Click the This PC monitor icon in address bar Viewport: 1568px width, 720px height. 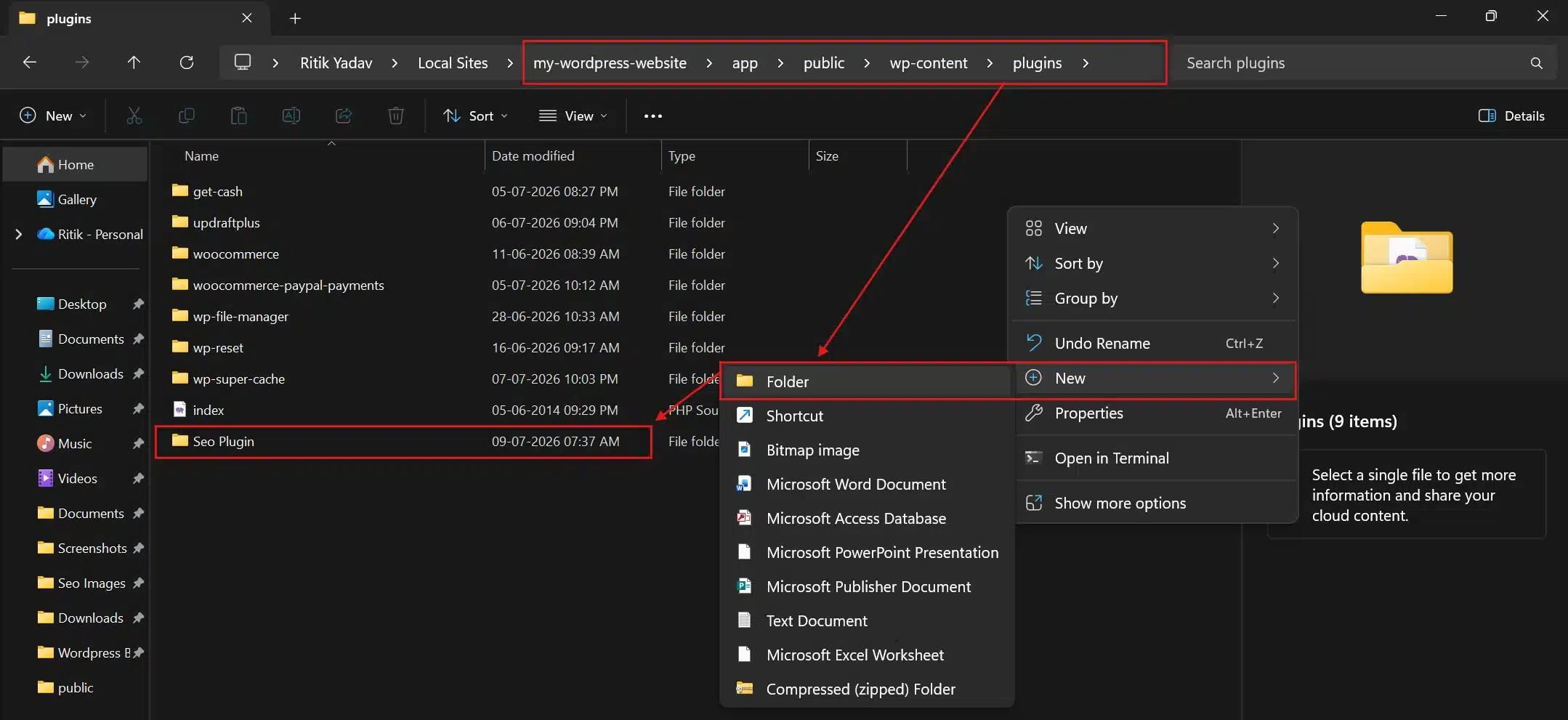243,62
